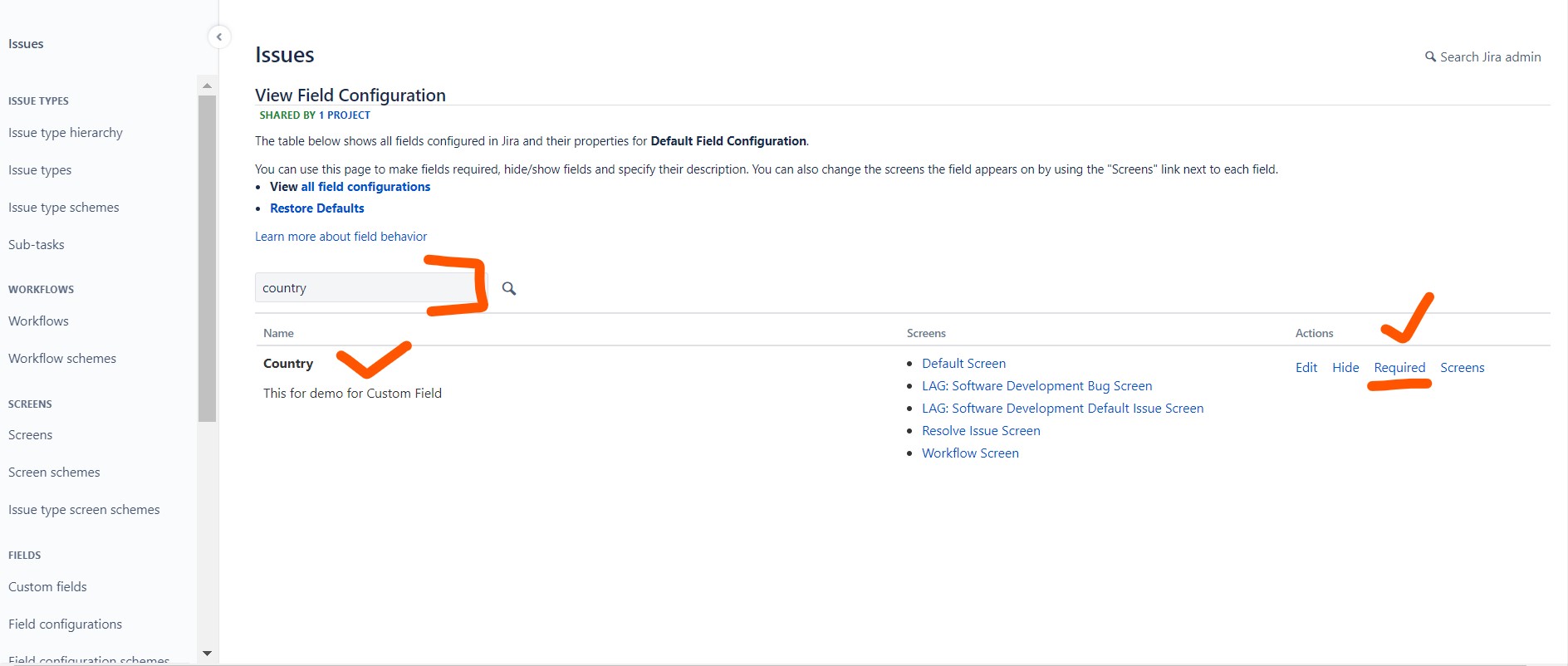Toggle Required for the Country field
This screenshot has width=1568, height=666.
[1399, 367]
